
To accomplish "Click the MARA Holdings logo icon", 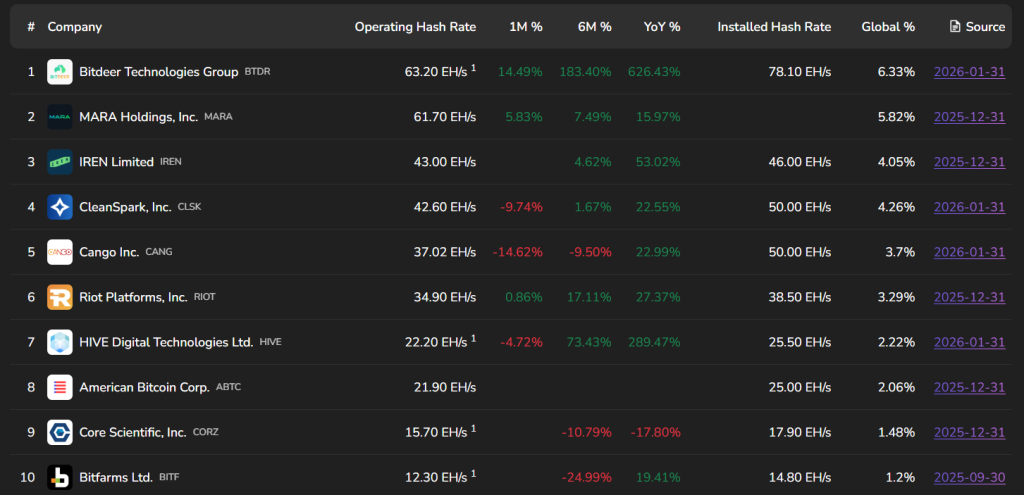I will pos(60,117).
